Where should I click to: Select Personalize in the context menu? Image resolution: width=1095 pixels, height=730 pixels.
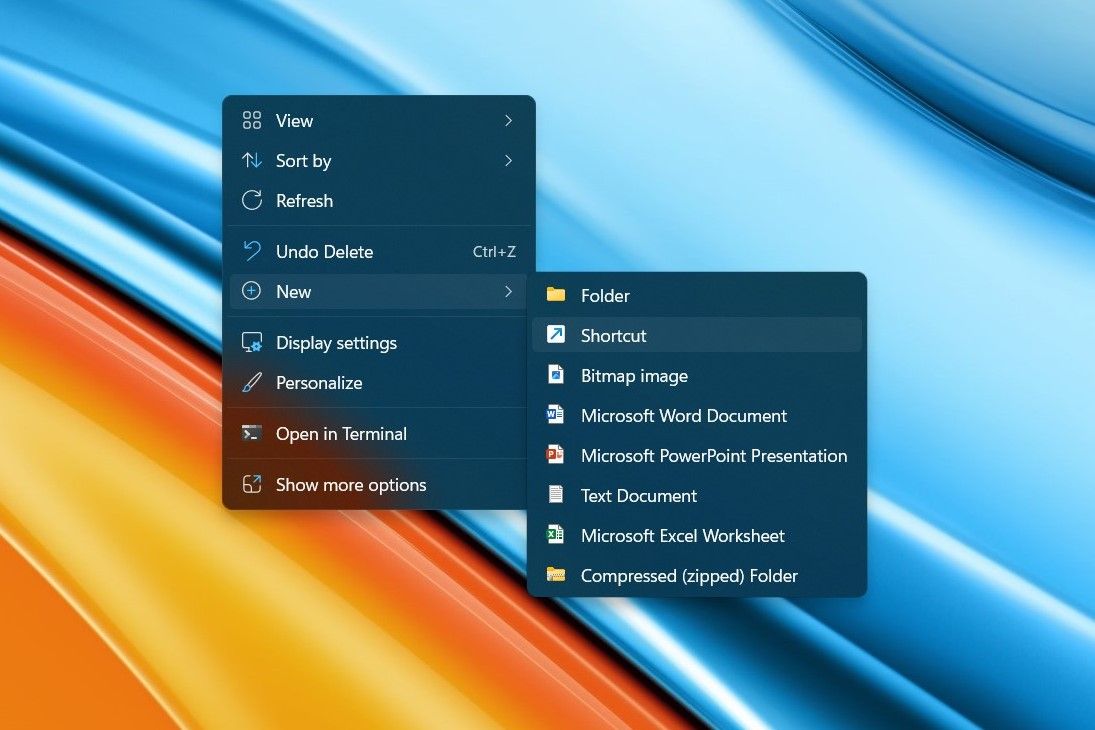coord(379,382)
